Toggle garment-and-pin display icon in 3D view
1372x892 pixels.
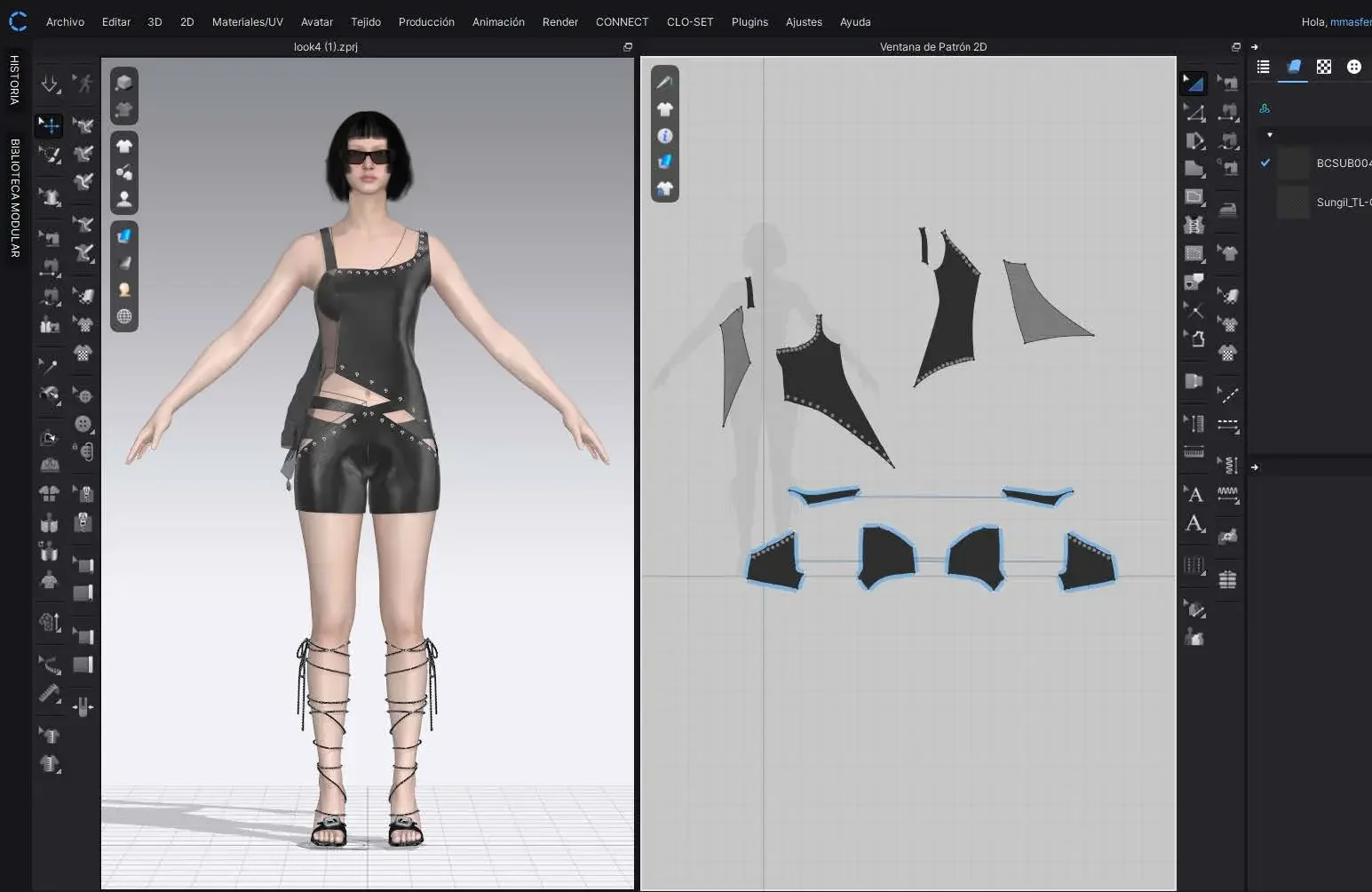pyautogui.click(x=124, y=172)
